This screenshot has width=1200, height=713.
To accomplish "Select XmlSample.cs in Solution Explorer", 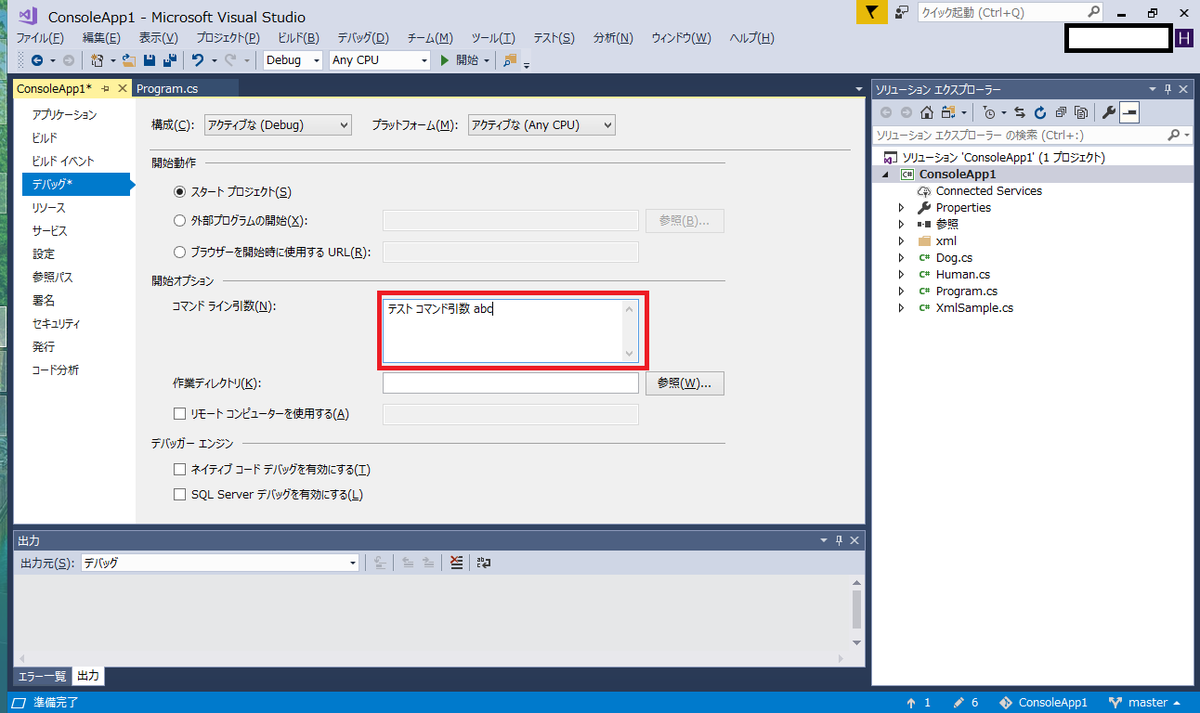I will (974, 308).
